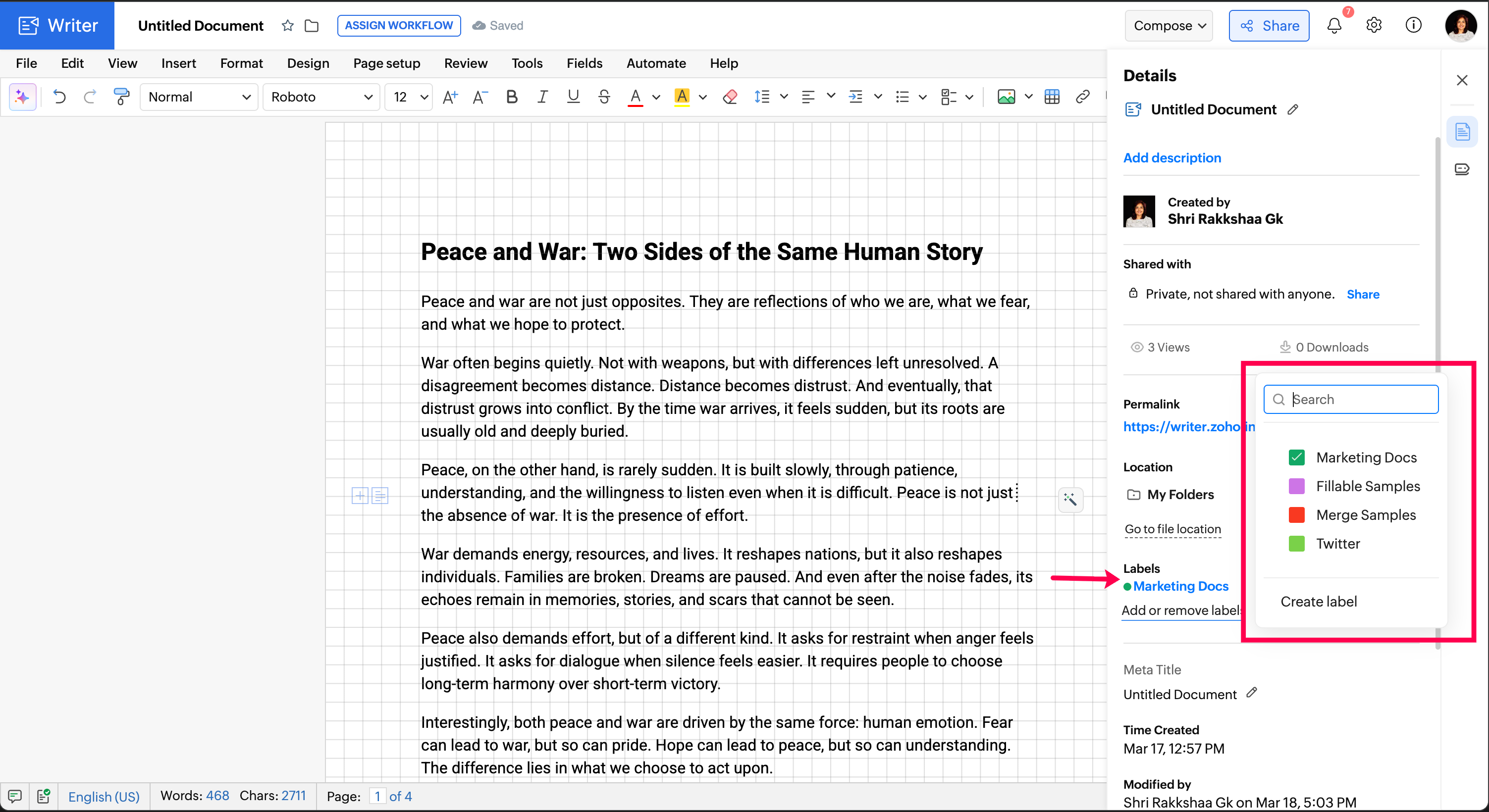Star the Untitled Document as favorite
The width and height of the screenshot is (1489, 812).
tap(287, 25)
